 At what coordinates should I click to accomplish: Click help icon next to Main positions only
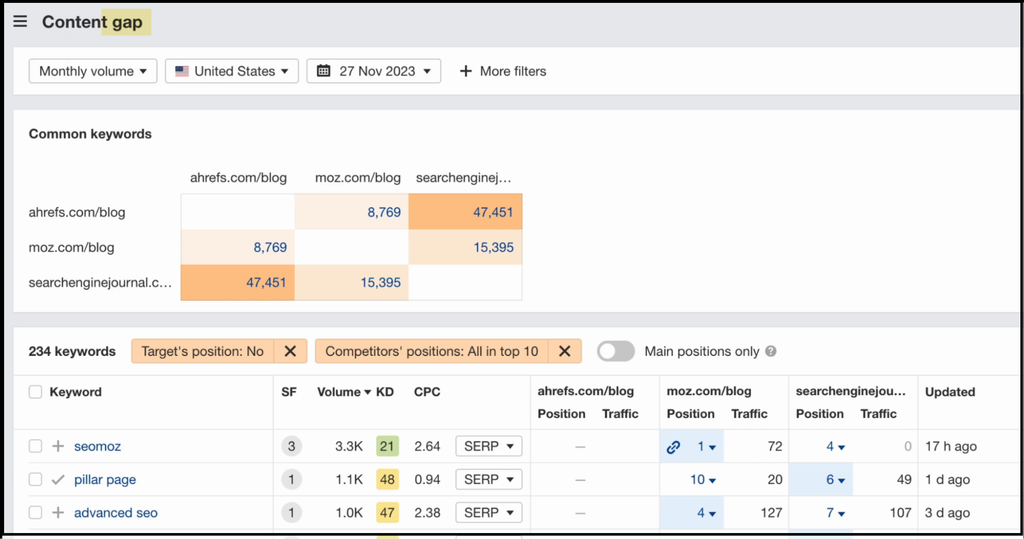(x=771, y=351)
